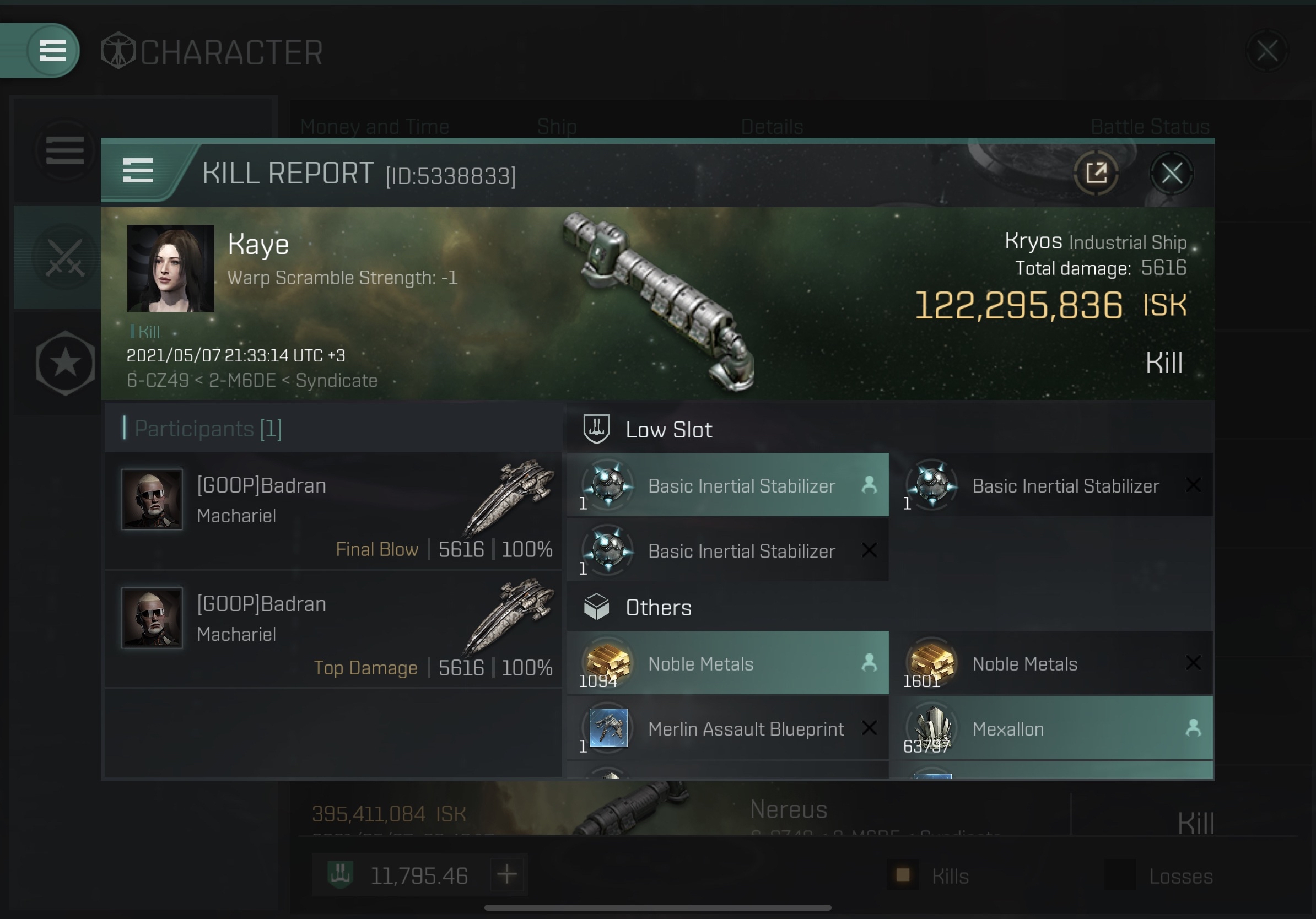Open the main character menu button
This screenshot has width=1316, height=919.
click(x=52, y=51)
